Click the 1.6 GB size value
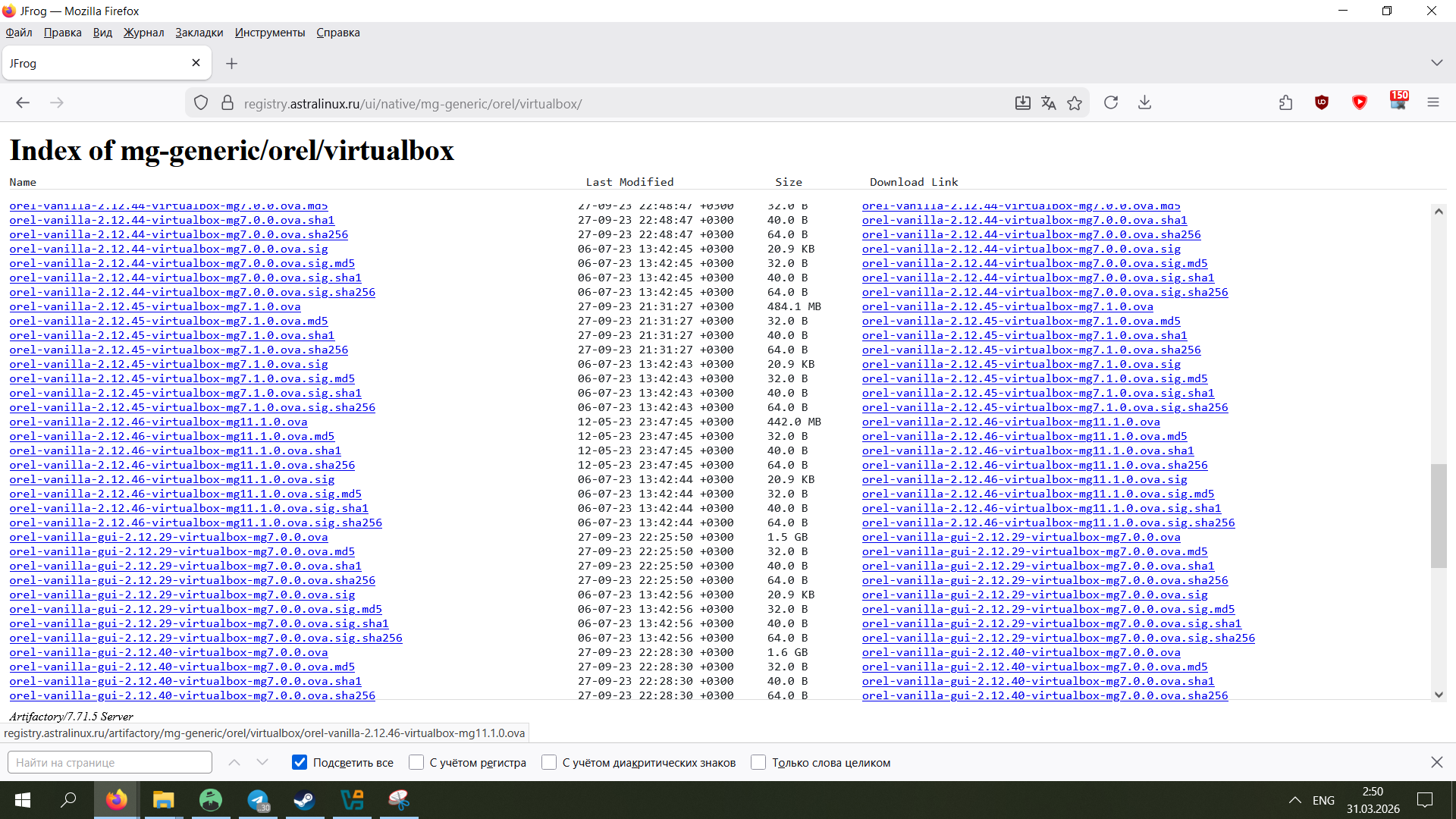 (x=787, y=652)
